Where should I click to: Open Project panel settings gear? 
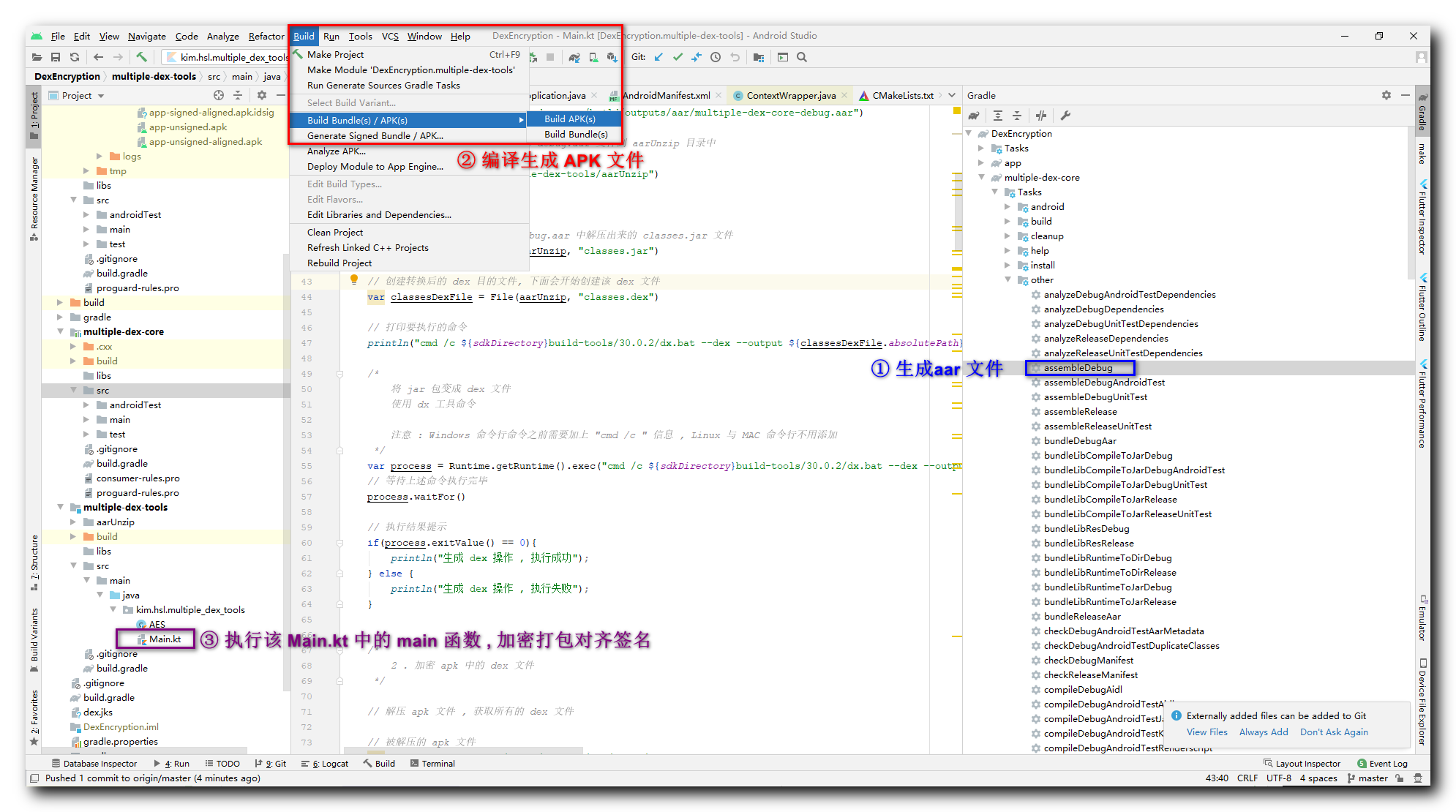point(262,96)
